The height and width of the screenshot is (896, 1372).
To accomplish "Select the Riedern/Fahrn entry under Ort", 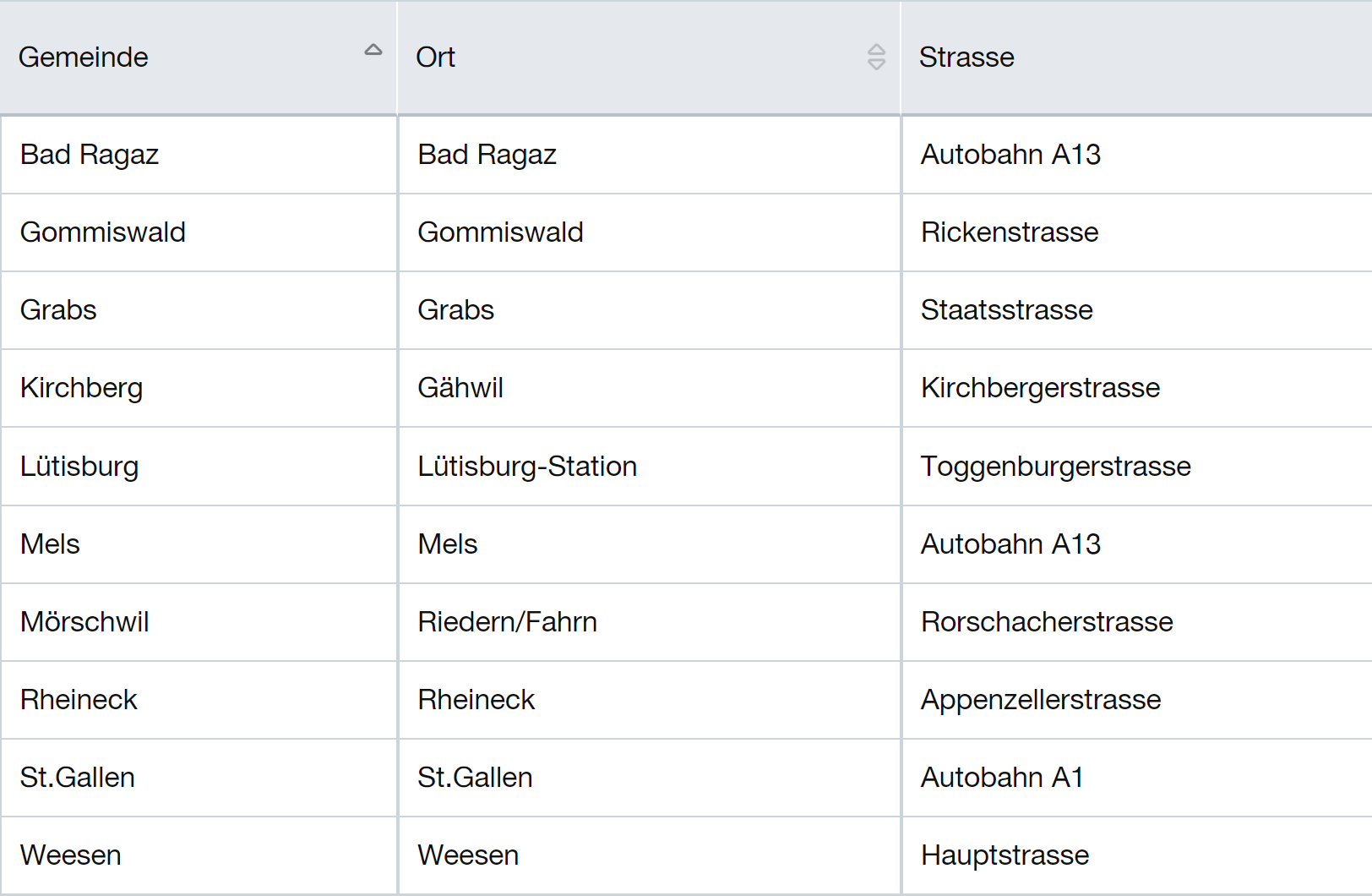I will point(508,621).
